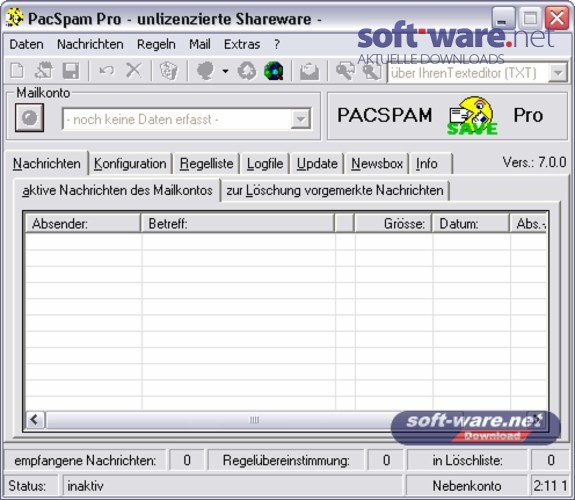The image size is (575, 500).
Task: Open the Texteditor (TXT) dropdown
Action: pos(558,73)
